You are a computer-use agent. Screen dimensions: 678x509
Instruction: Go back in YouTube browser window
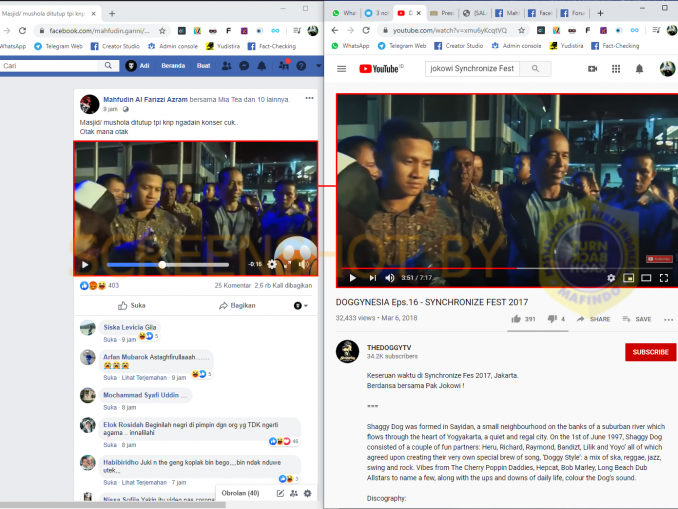(335, 30)
